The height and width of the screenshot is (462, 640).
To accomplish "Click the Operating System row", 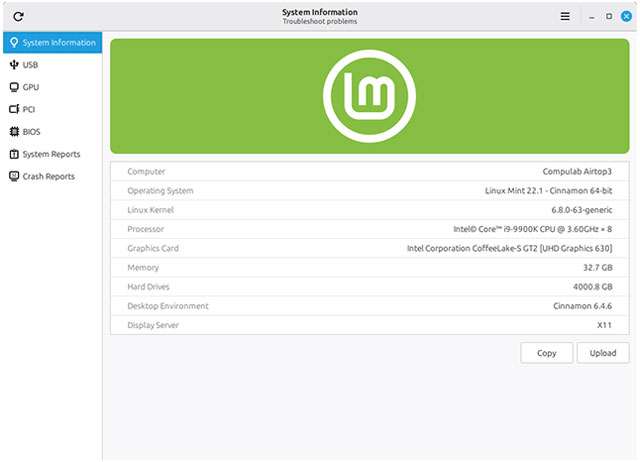I will click(370, 191).
